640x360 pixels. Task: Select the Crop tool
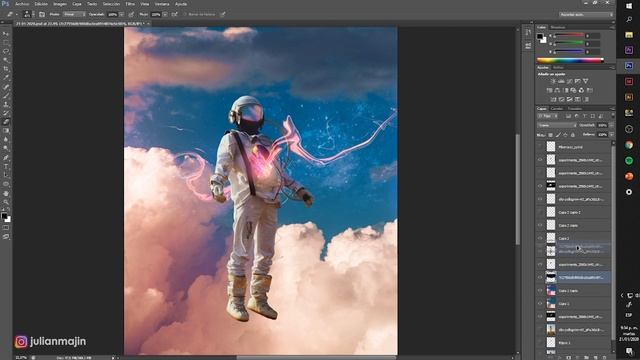point(6,69)
